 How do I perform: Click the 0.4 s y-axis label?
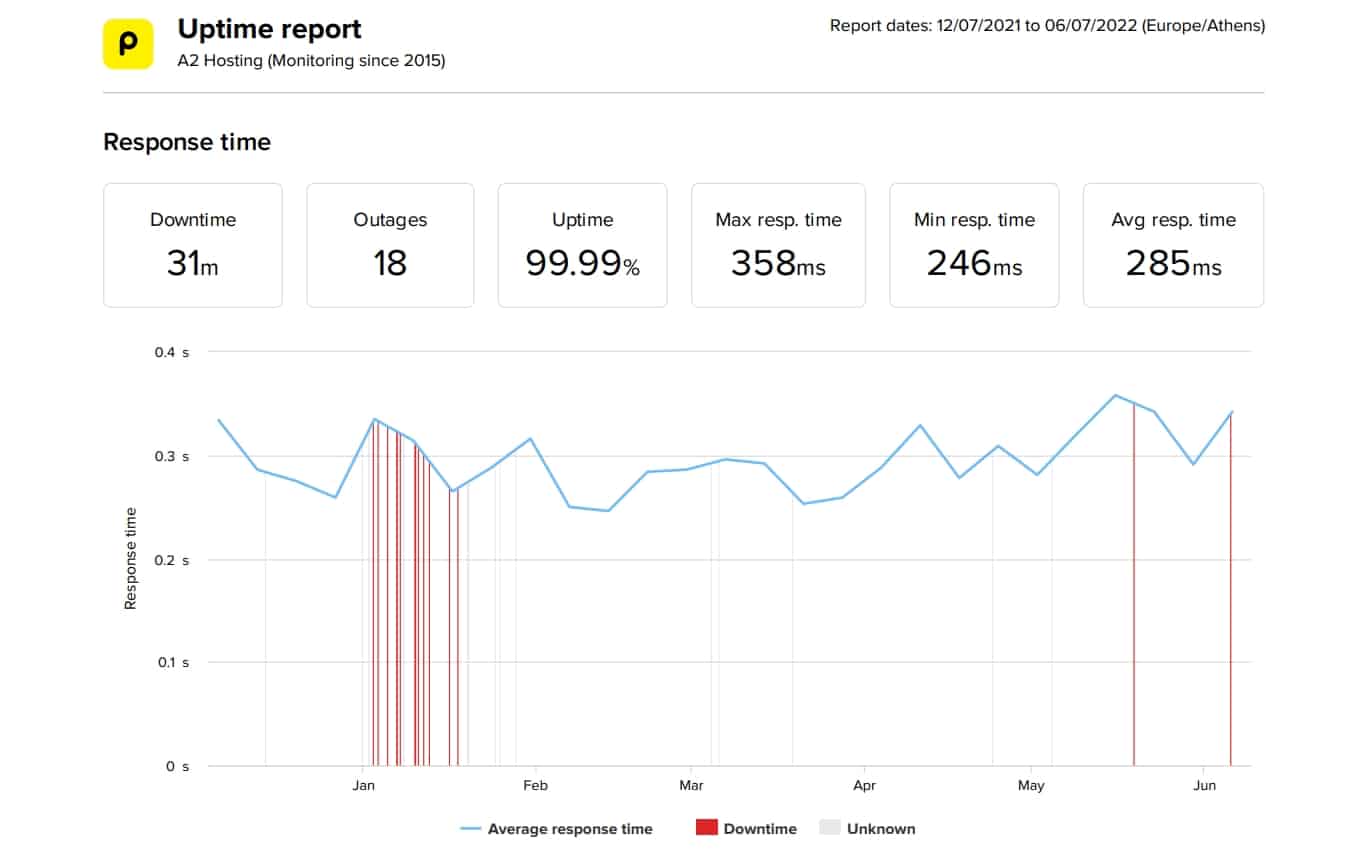pyautogui.click(x=171, y=352)
